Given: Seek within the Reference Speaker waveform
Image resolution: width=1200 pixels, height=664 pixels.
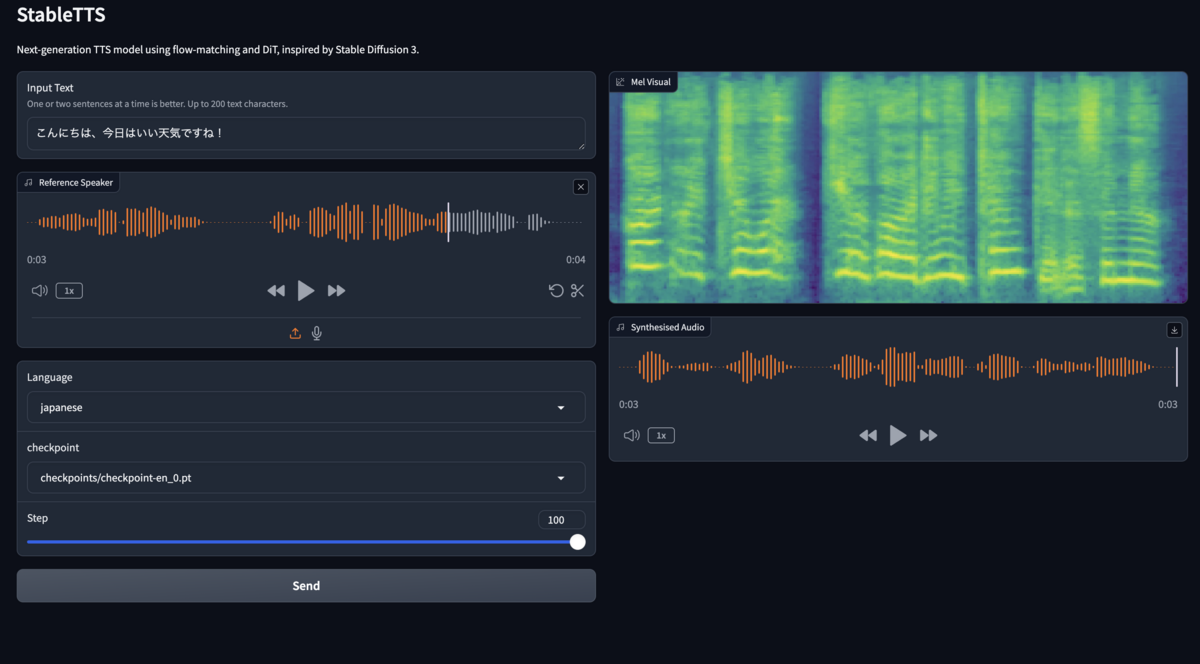Looking at the screenshot, I should (x=306, y=222).
